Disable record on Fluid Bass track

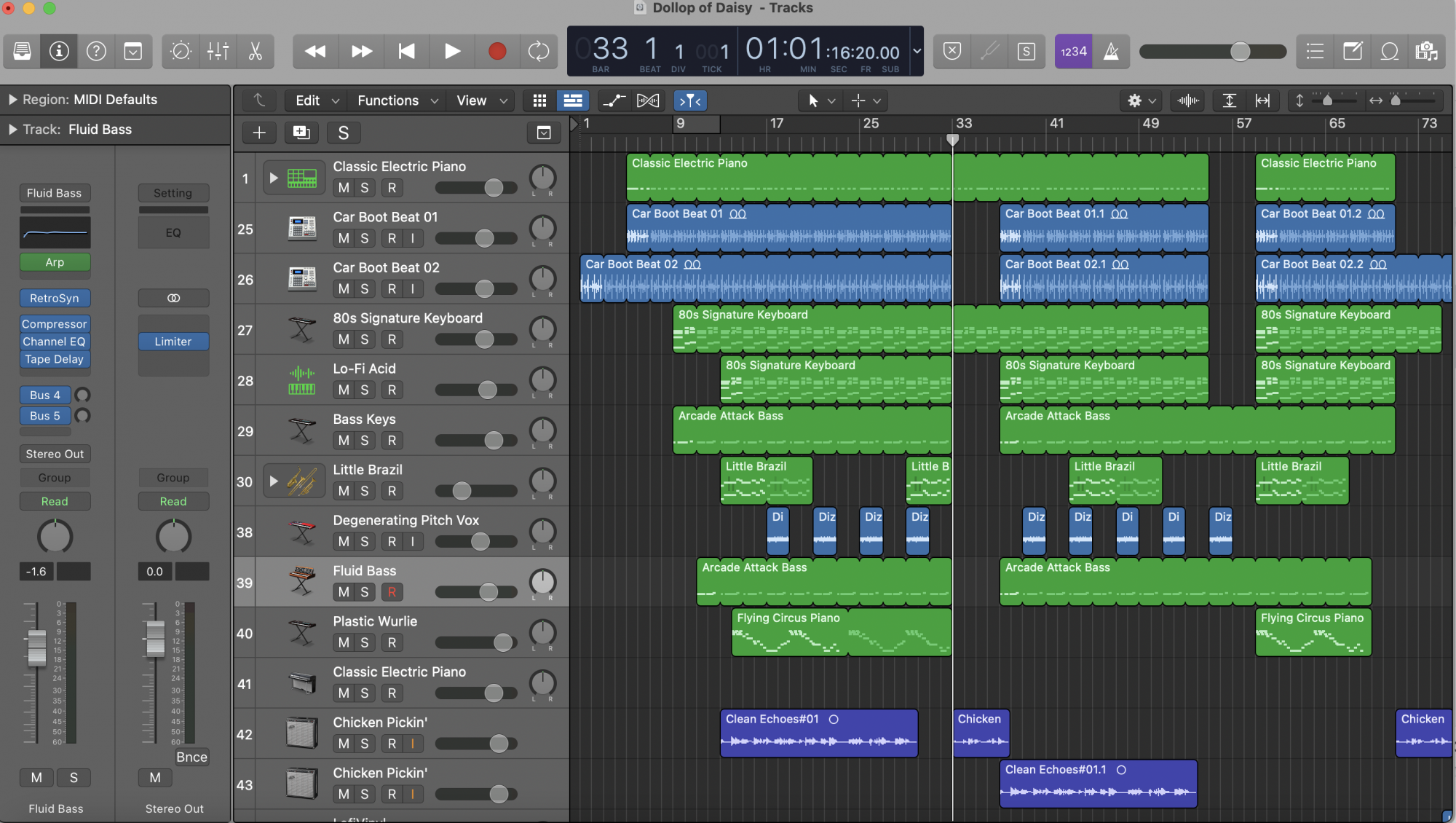392,592
